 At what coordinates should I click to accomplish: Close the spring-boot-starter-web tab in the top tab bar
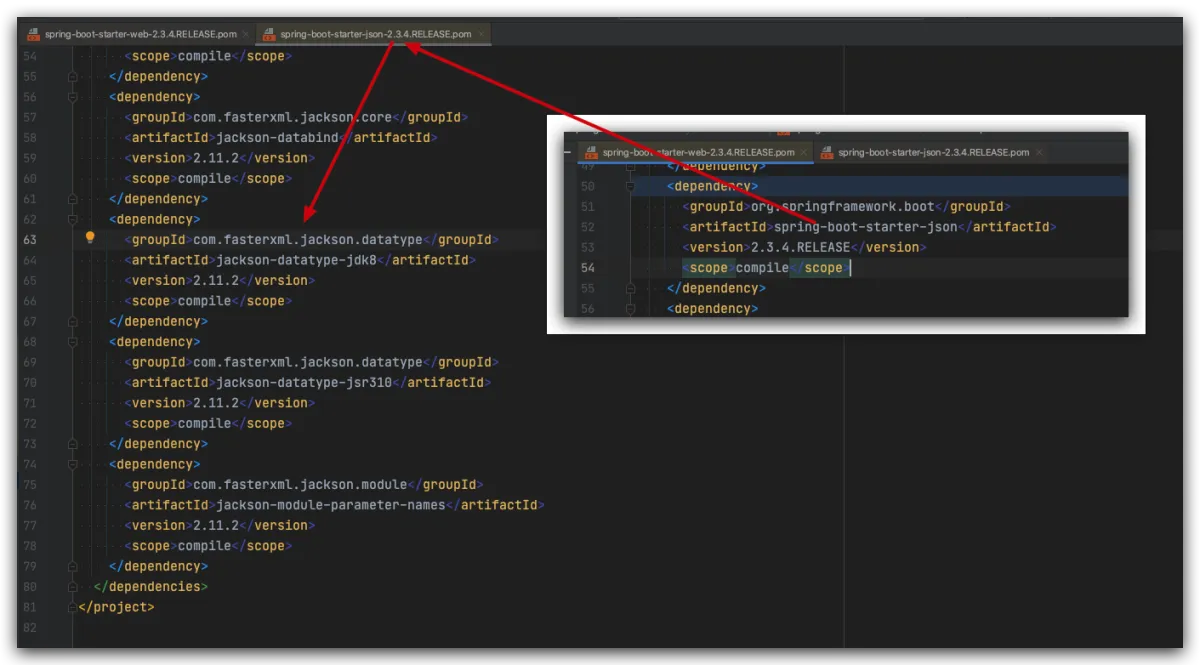246,34
